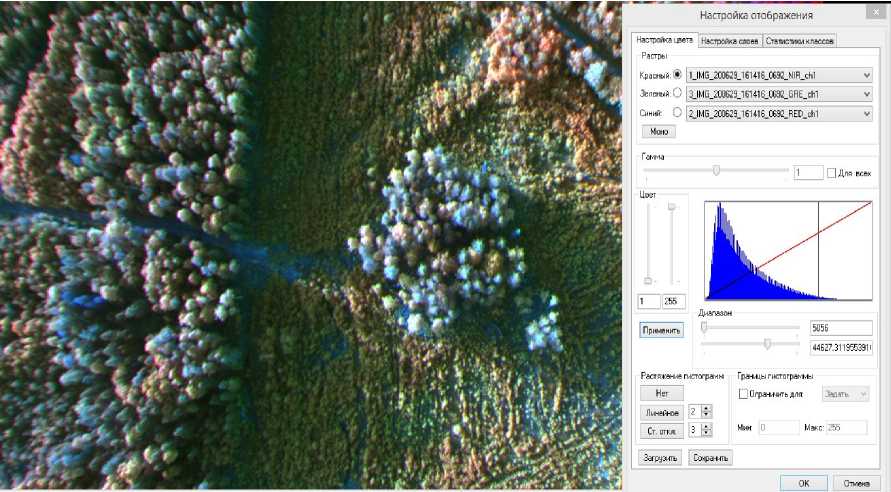Viewport: 891px width, 492px height.
Task: Click the 'Нет' histogram stretch button
Action: click(660, 393)
